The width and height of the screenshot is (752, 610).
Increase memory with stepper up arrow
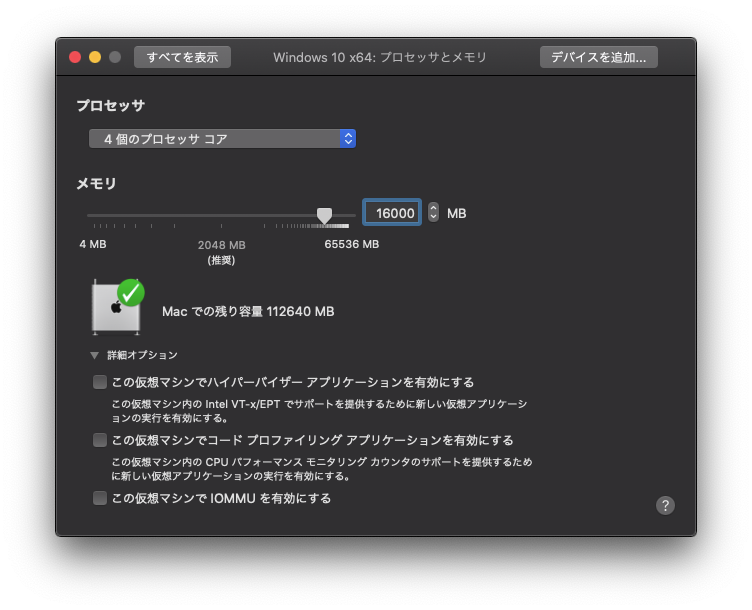click(x=433, y=208)
